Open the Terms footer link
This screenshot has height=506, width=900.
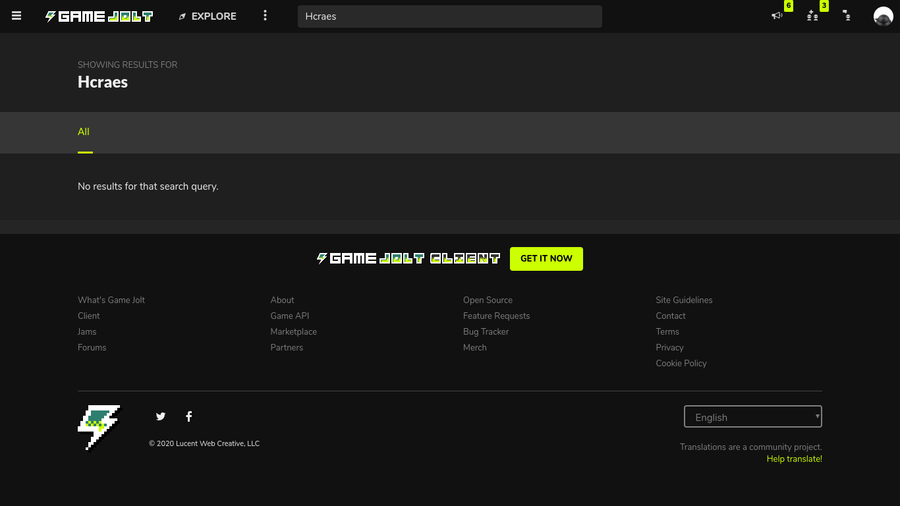(x=667, y=332)
